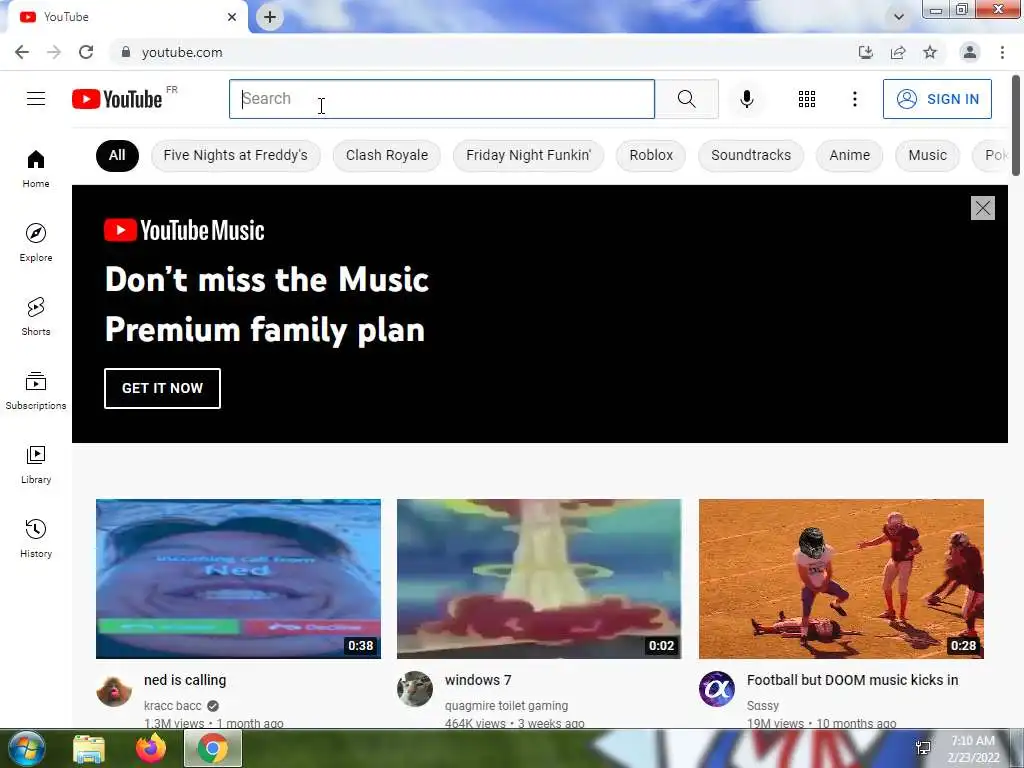Open the Sassy channel avatar
The width and height of the screenshot is (1024, 768).
(716, 689)
